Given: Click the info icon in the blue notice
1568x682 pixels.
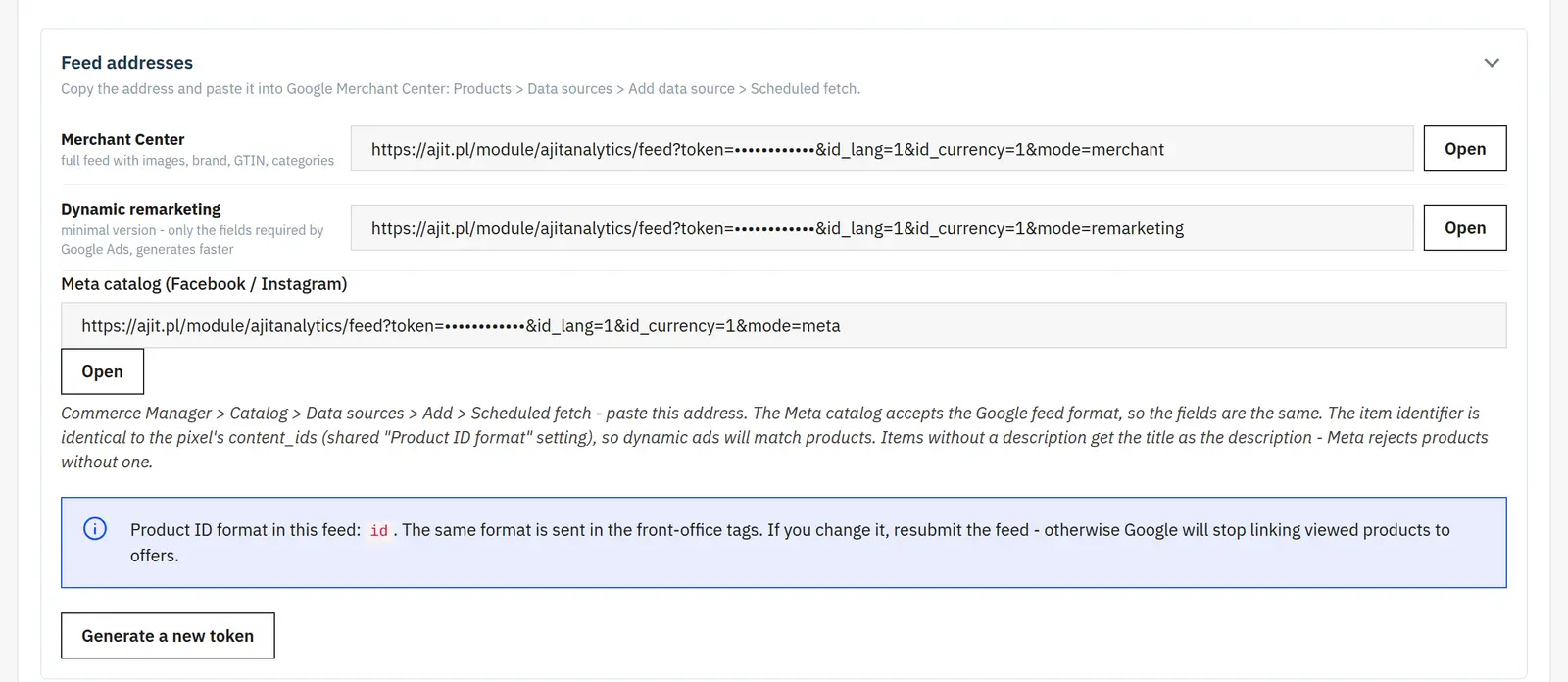Looking at the screenshot, I should point(95,529).
